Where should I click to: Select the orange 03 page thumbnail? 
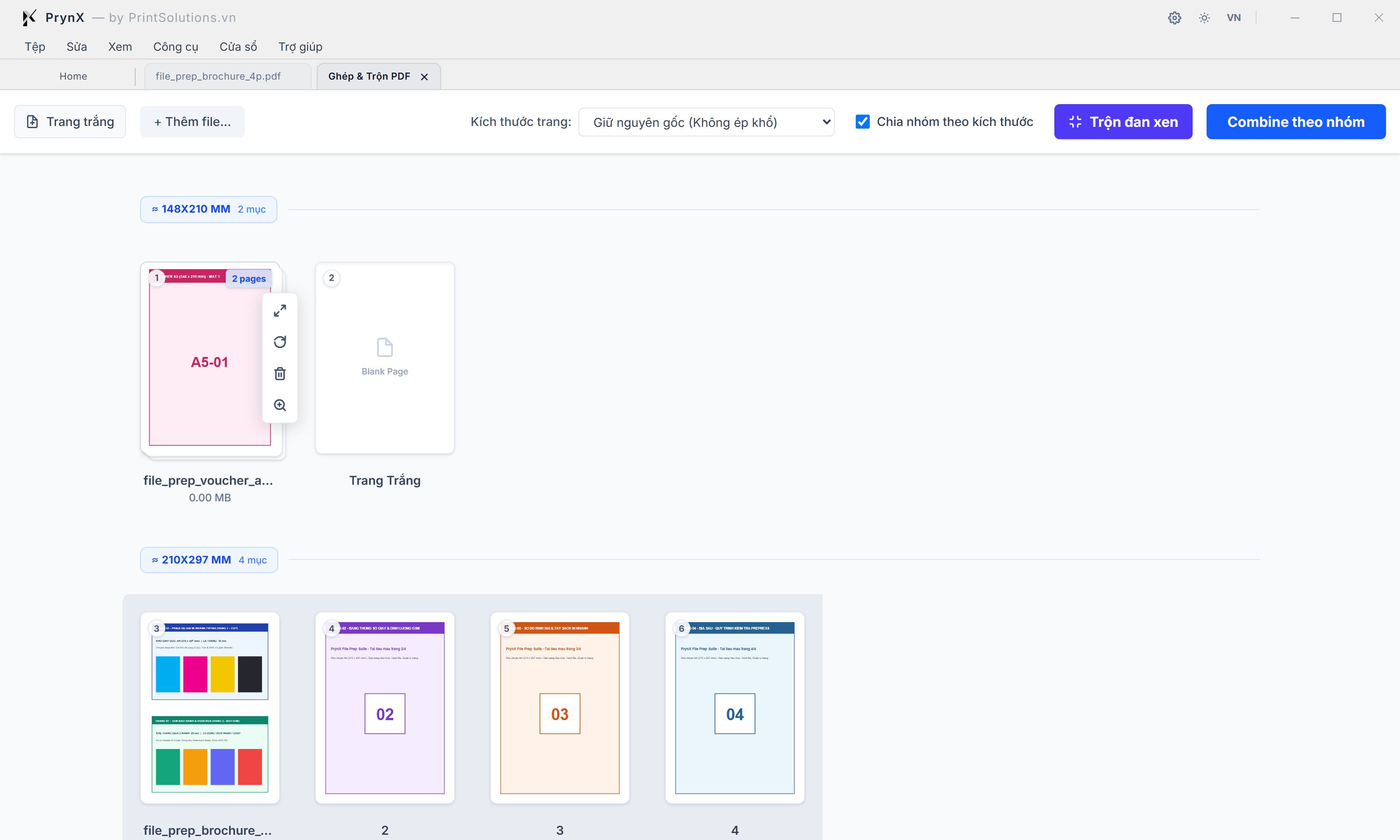coord(560,707)
